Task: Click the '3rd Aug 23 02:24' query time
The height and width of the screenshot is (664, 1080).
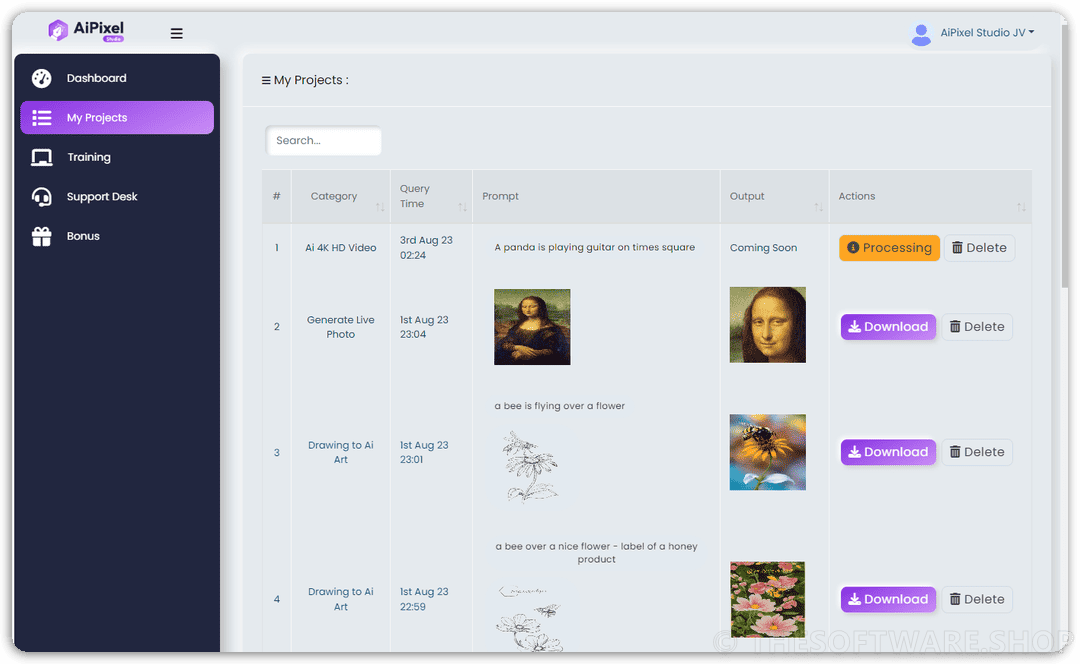Action: click(426, 248)
